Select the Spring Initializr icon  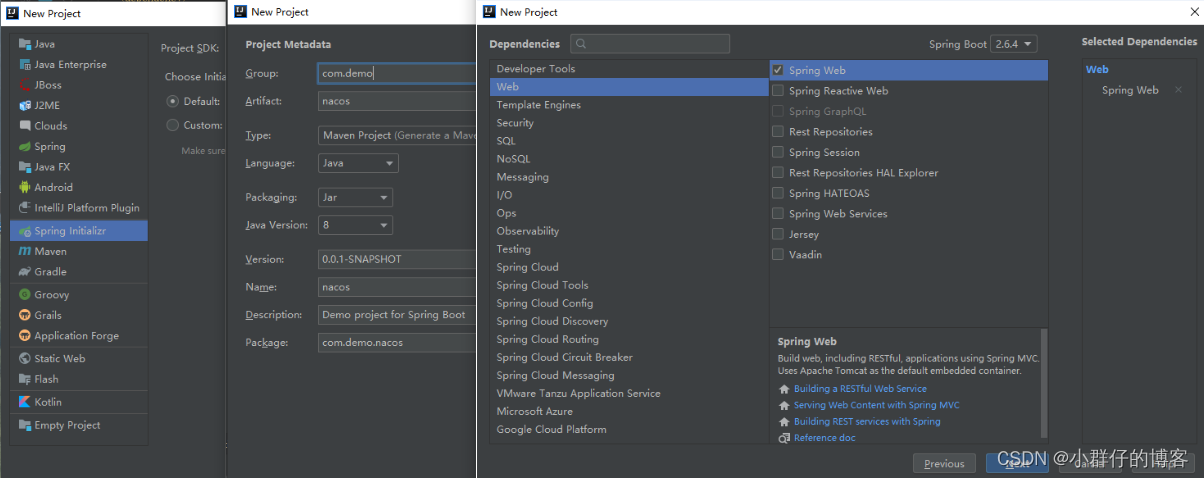tap(25, 231)
